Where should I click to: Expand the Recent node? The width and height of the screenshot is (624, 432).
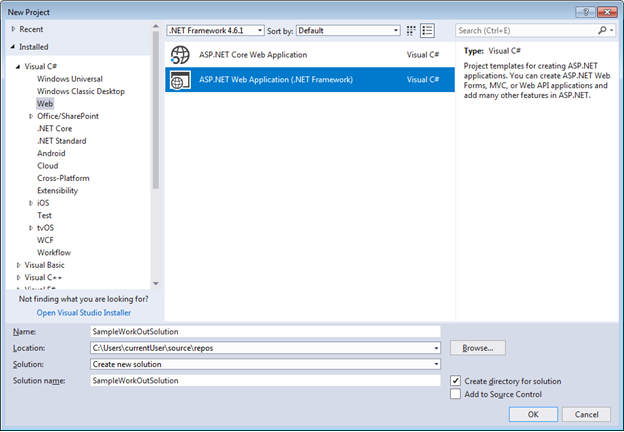pyautogui.click(x=14, y=29)
